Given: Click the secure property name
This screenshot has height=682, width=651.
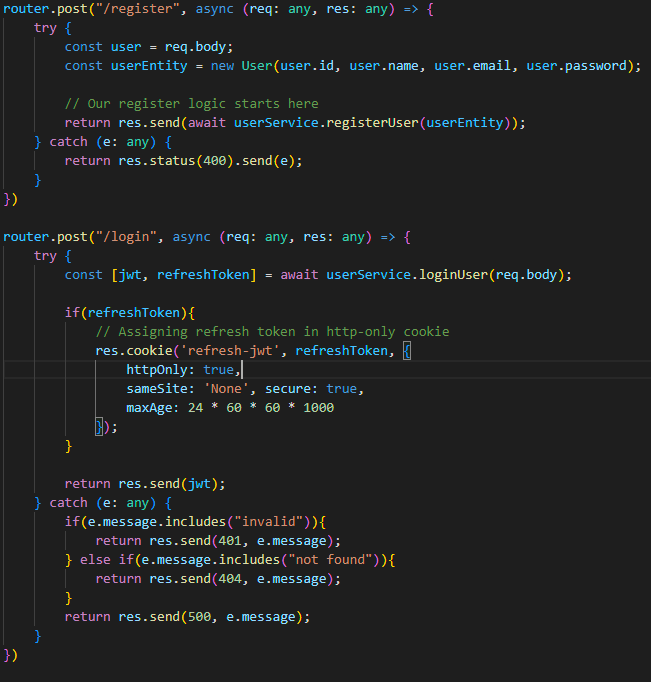Looking at the screenshot, I should coord(287,389).
